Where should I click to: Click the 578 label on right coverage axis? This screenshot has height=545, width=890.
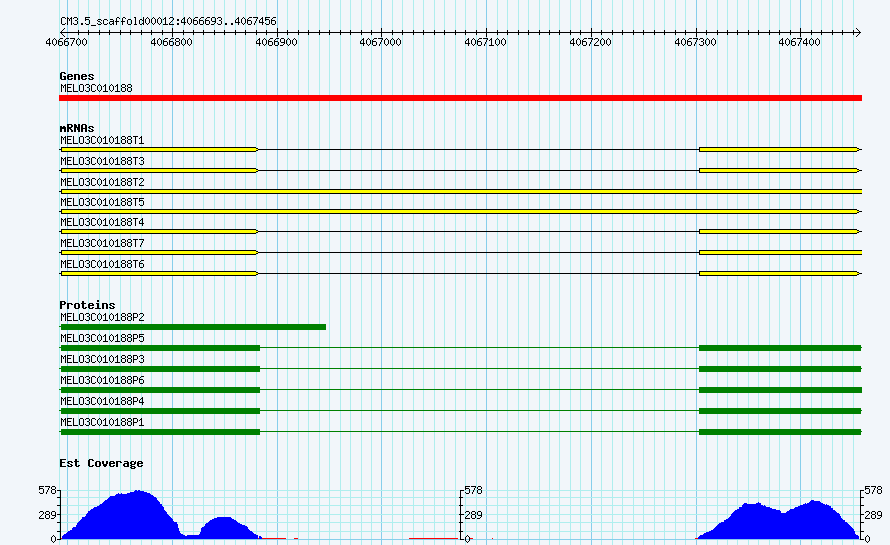[873, 490]
